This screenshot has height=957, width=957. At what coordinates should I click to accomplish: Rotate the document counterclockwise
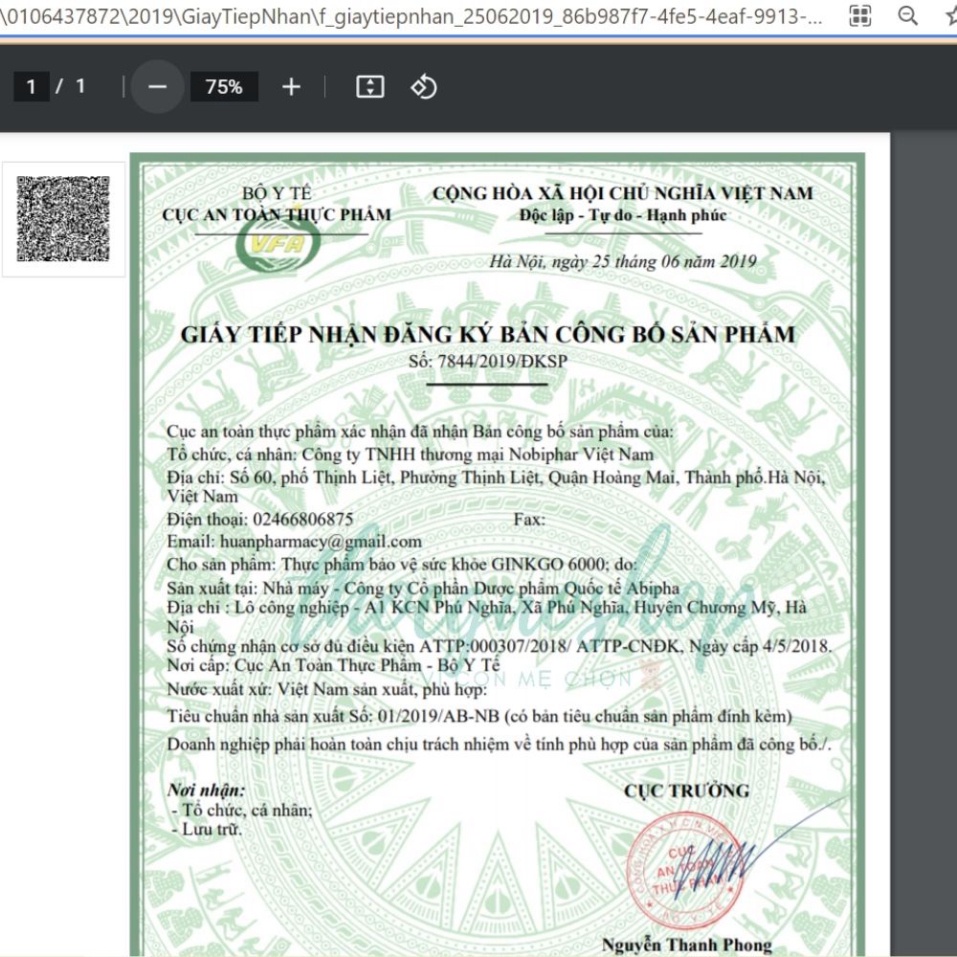coord(423,87)
